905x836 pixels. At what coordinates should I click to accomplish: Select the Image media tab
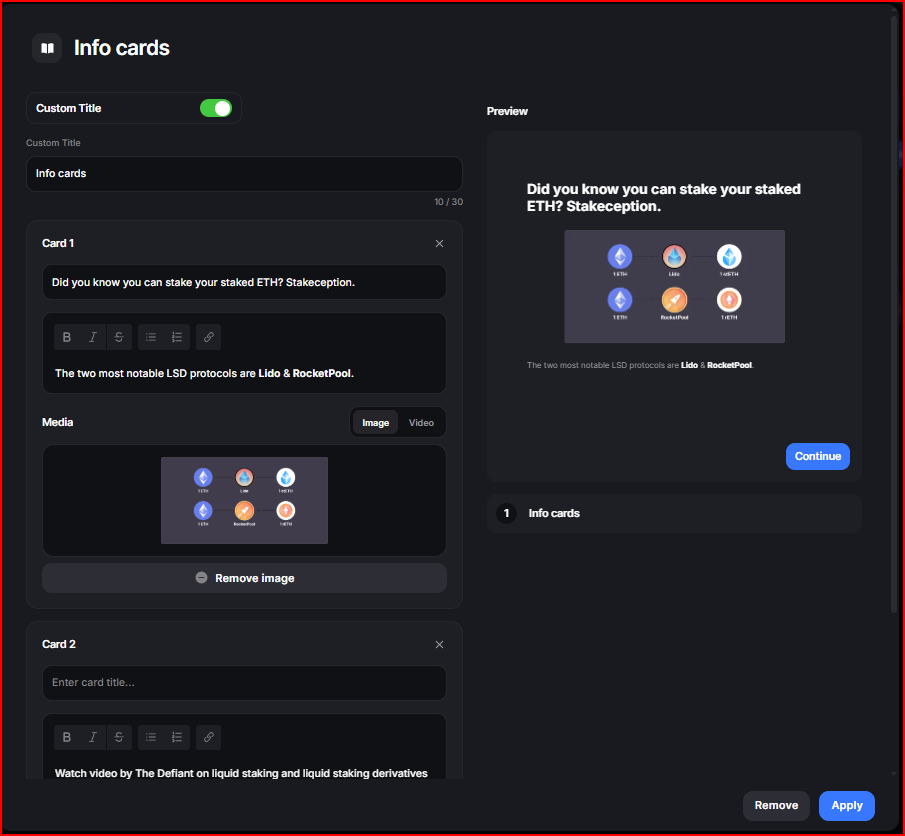coord(376,423)
